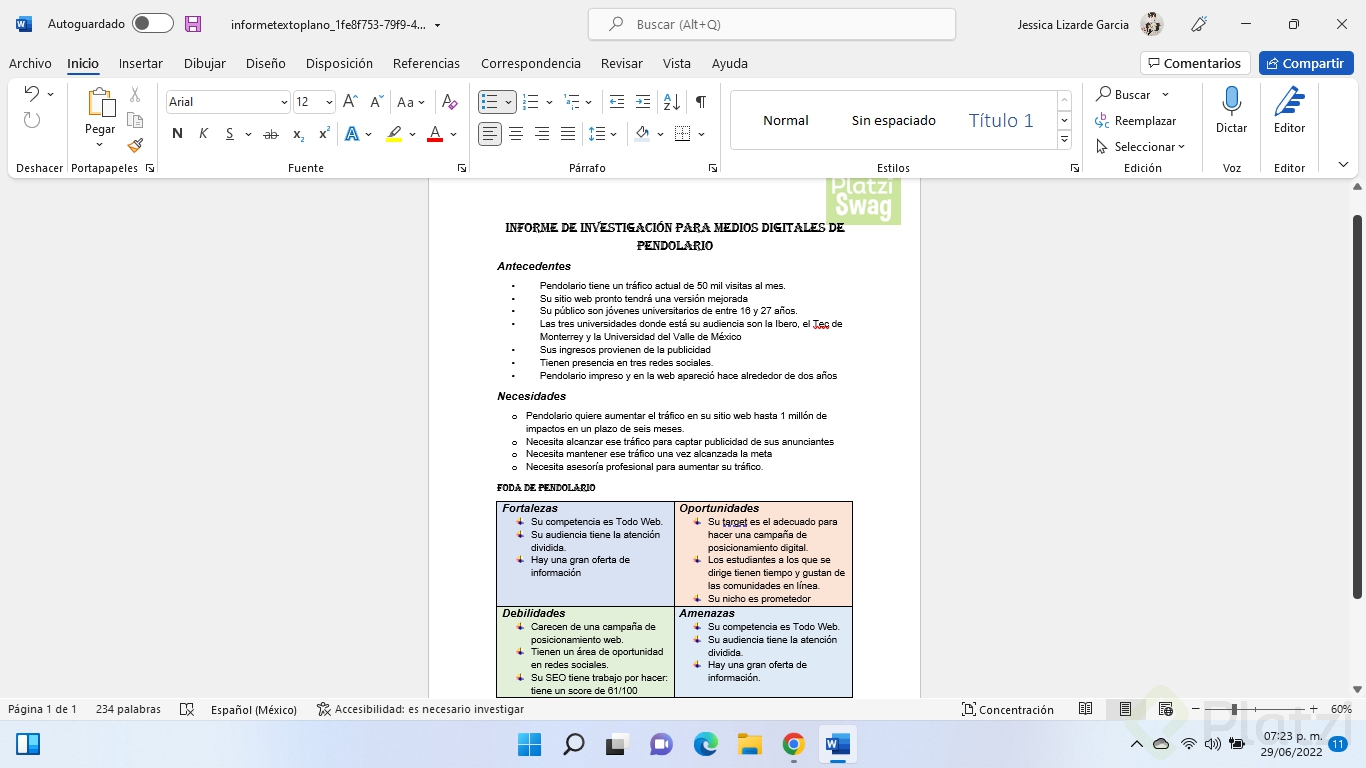This screenshot has width=1366, height=768.
Task: Decrease the paragraph indent
Action: 617,102
